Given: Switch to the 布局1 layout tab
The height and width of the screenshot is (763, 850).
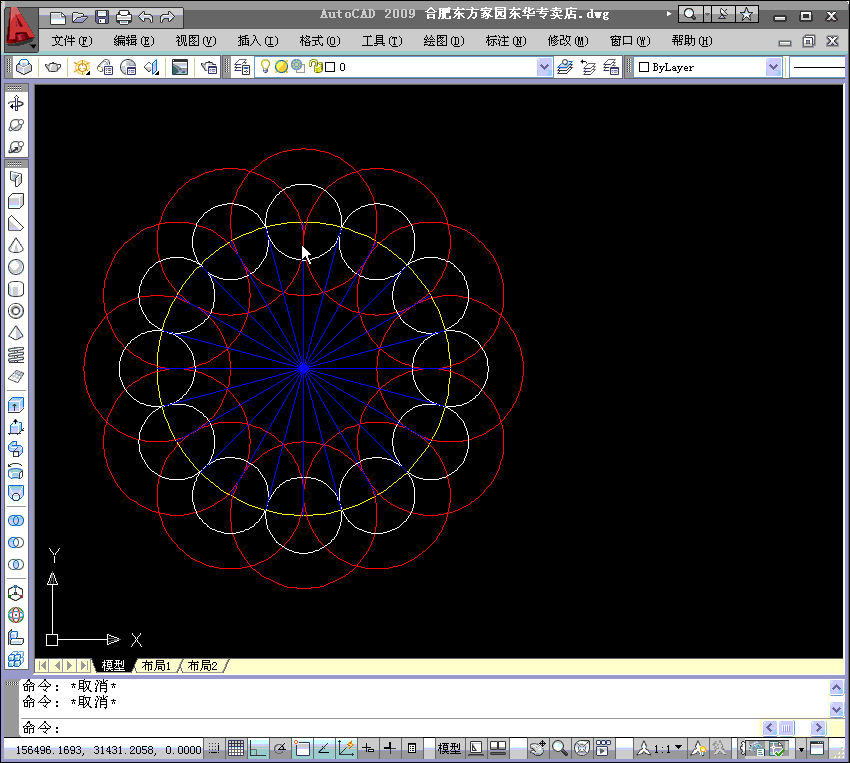Looking at the screenshot, I should coord(156,666).
